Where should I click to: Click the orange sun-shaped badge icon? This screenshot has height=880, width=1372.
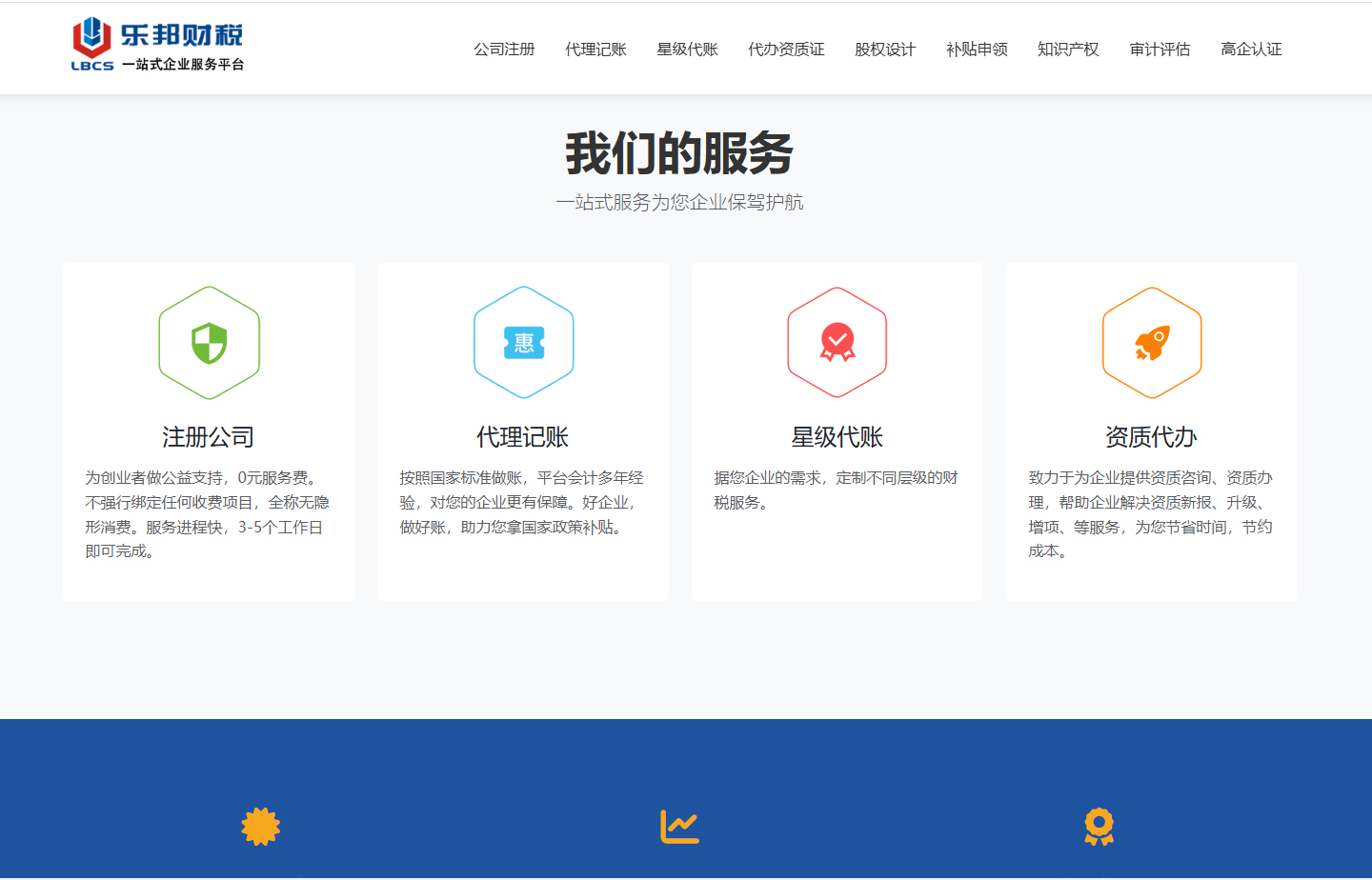point(261,827)
